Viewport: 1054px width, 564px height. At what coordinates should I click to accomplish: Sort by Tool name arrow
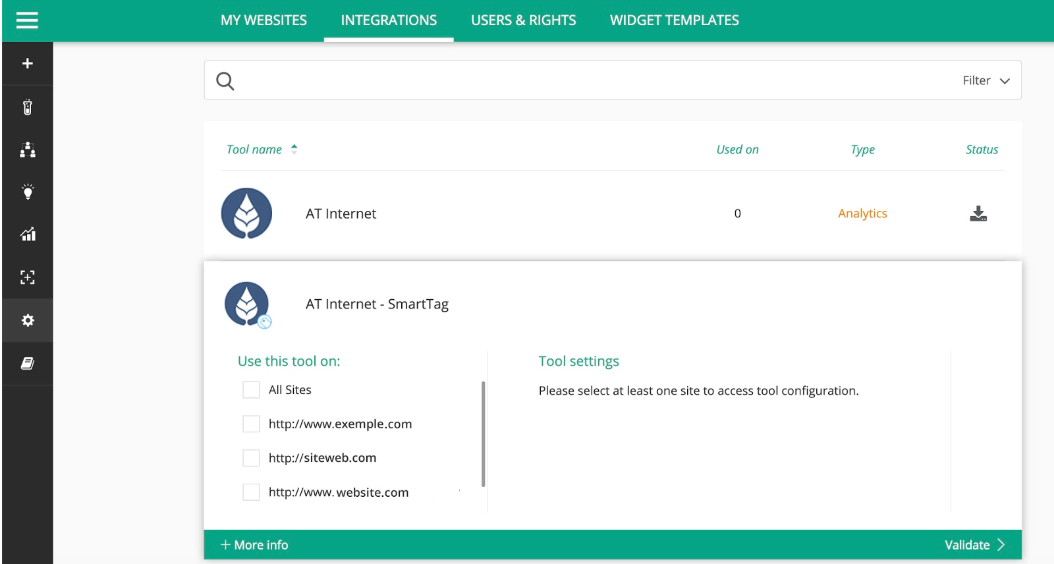coord(294,149)
